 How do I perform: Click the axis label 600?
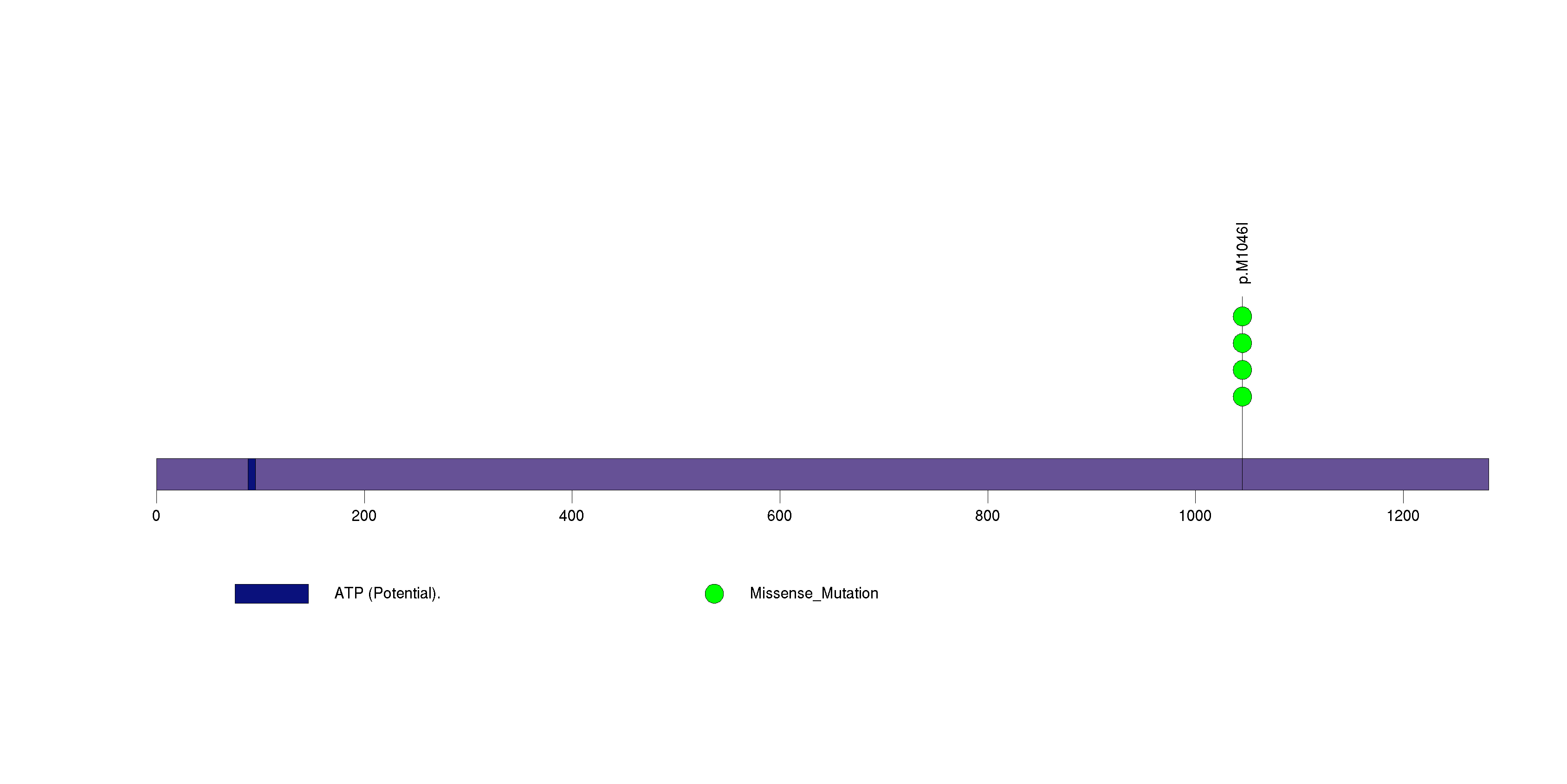pyautogui.click(x=779, y=516)
